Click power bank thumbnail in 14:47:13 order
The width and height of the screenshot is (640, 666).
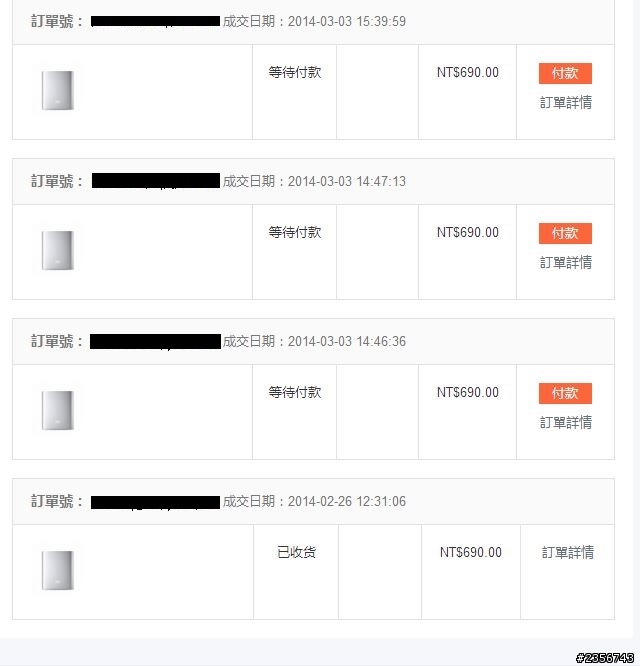57,251
